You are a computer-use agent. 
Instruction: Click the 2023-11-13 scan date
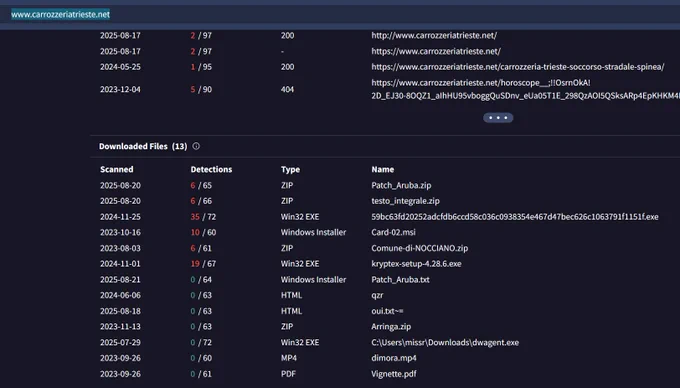[120, 327]
